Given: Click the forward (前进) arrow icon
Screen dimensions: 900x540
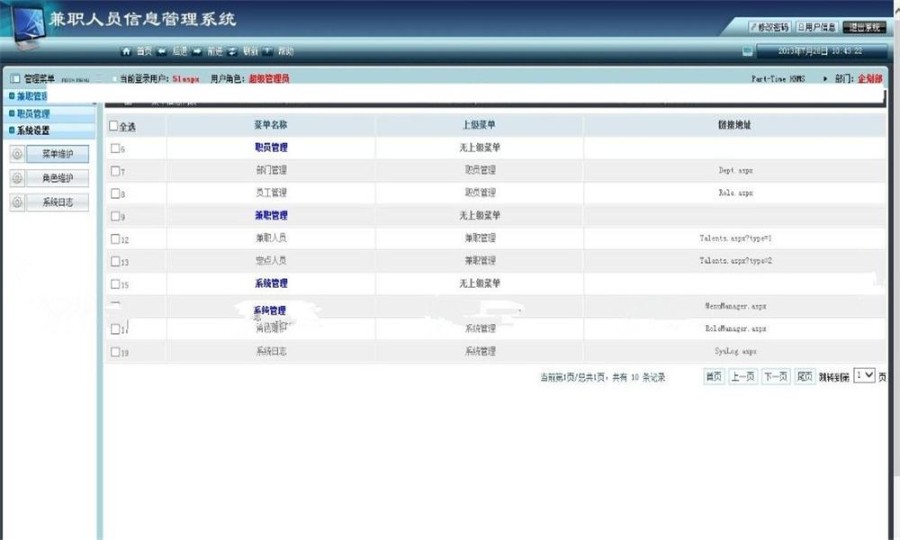Looking at the screenshot, I should [197, 51].
